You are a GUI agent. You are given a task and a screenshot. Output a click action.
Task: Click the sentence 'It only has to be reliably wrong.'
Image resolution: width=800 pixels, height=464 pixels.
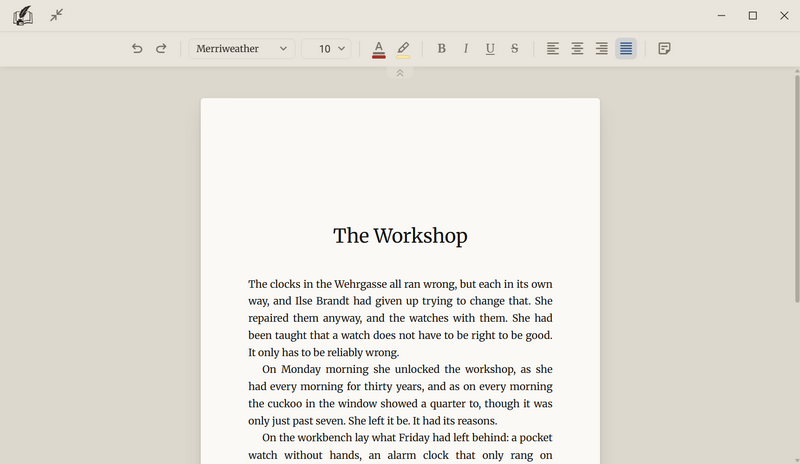(323, 353)
